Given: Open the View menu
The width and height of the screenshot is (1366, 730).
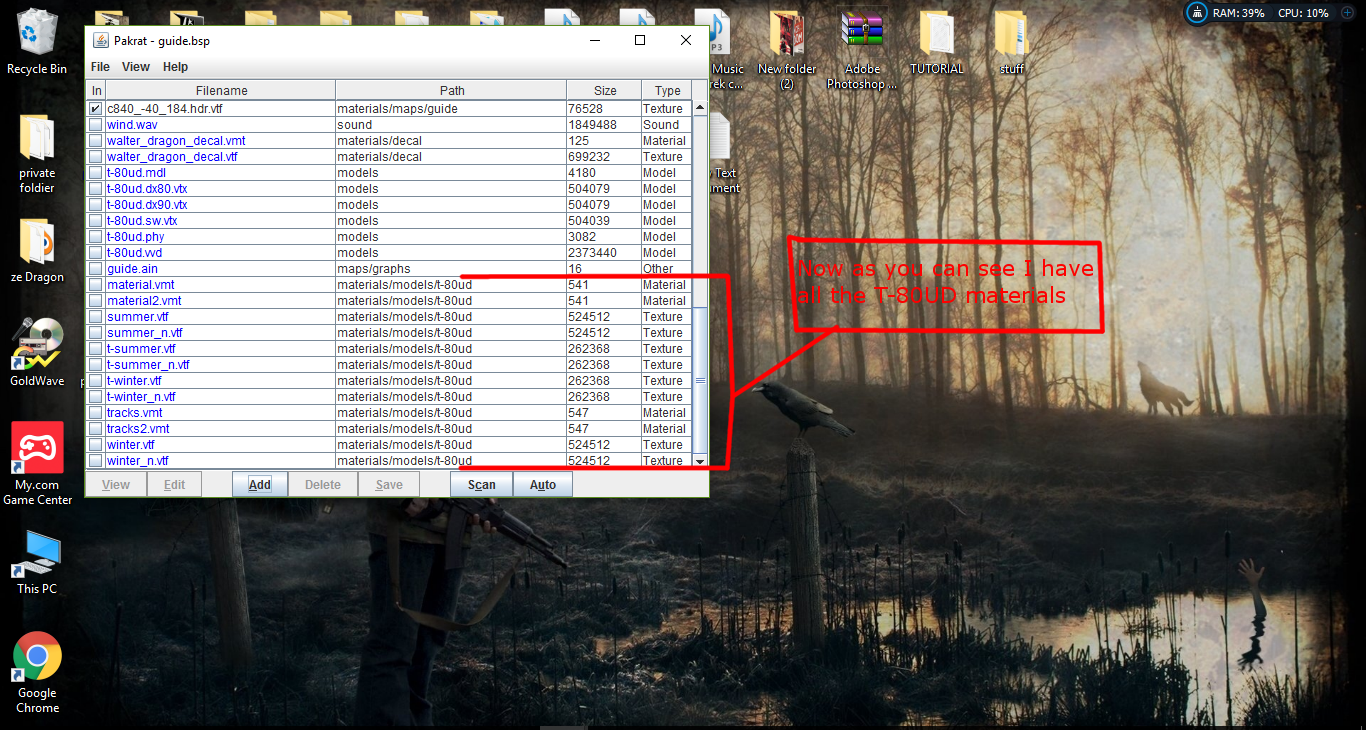Looking at the screenshot, I should pos(136,67).
